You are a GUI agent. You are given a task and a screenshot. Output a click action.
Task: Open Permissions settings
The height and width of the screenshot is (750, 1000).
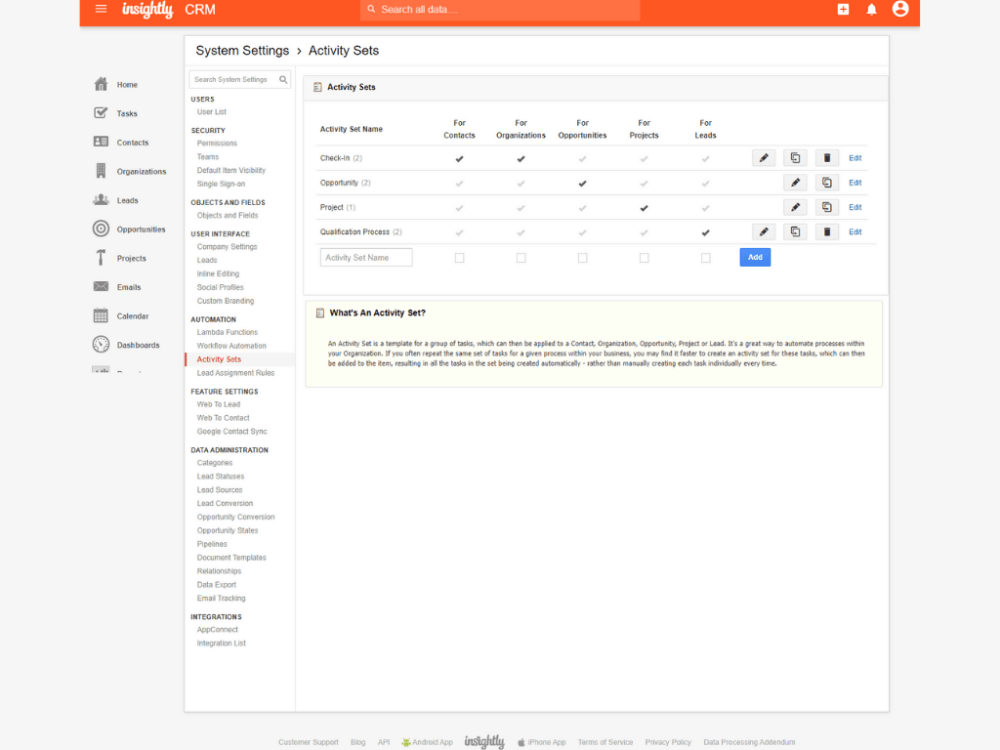click(217, 143)
